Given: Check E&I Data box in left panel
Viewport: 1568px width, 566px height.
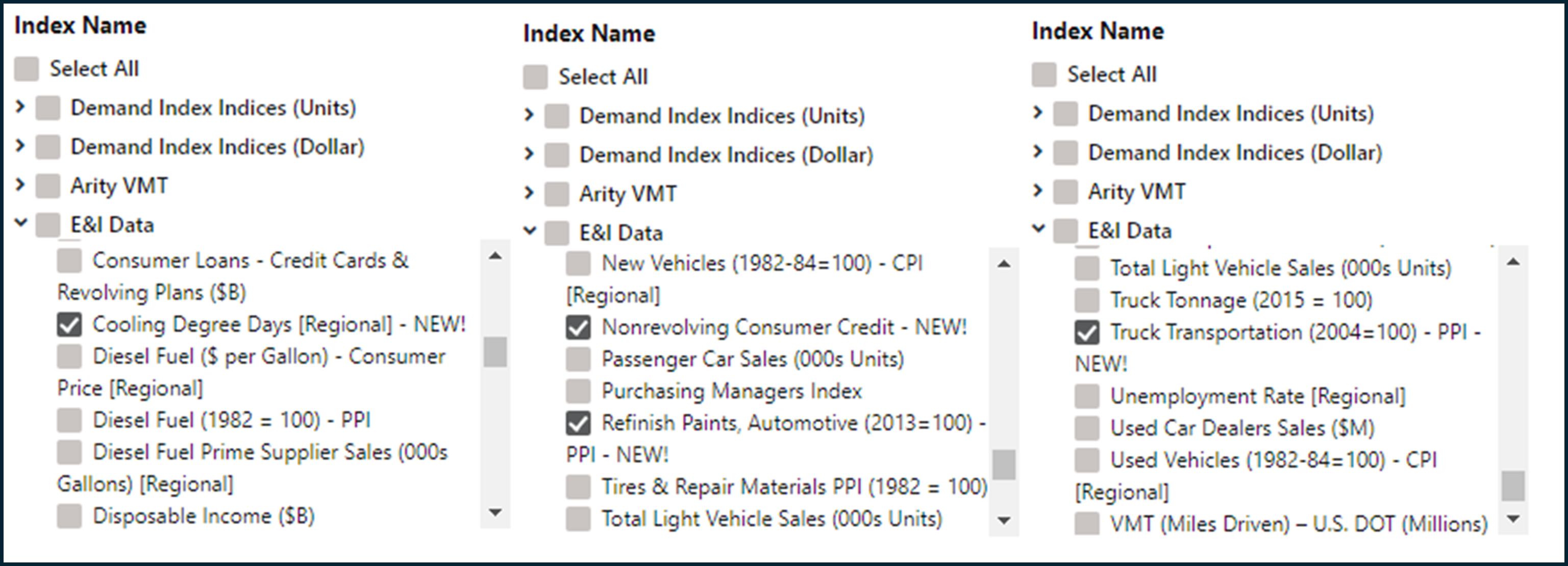Looking at the screenshot, I should pos(47,224).
